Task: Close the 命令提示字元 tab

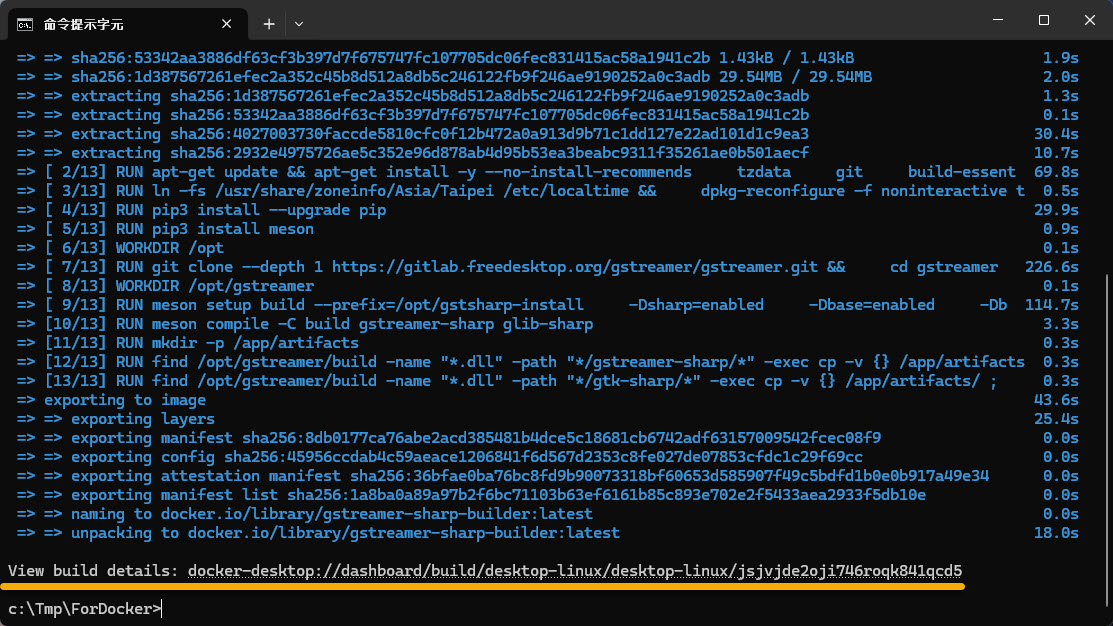Action: tap(231, 23)
